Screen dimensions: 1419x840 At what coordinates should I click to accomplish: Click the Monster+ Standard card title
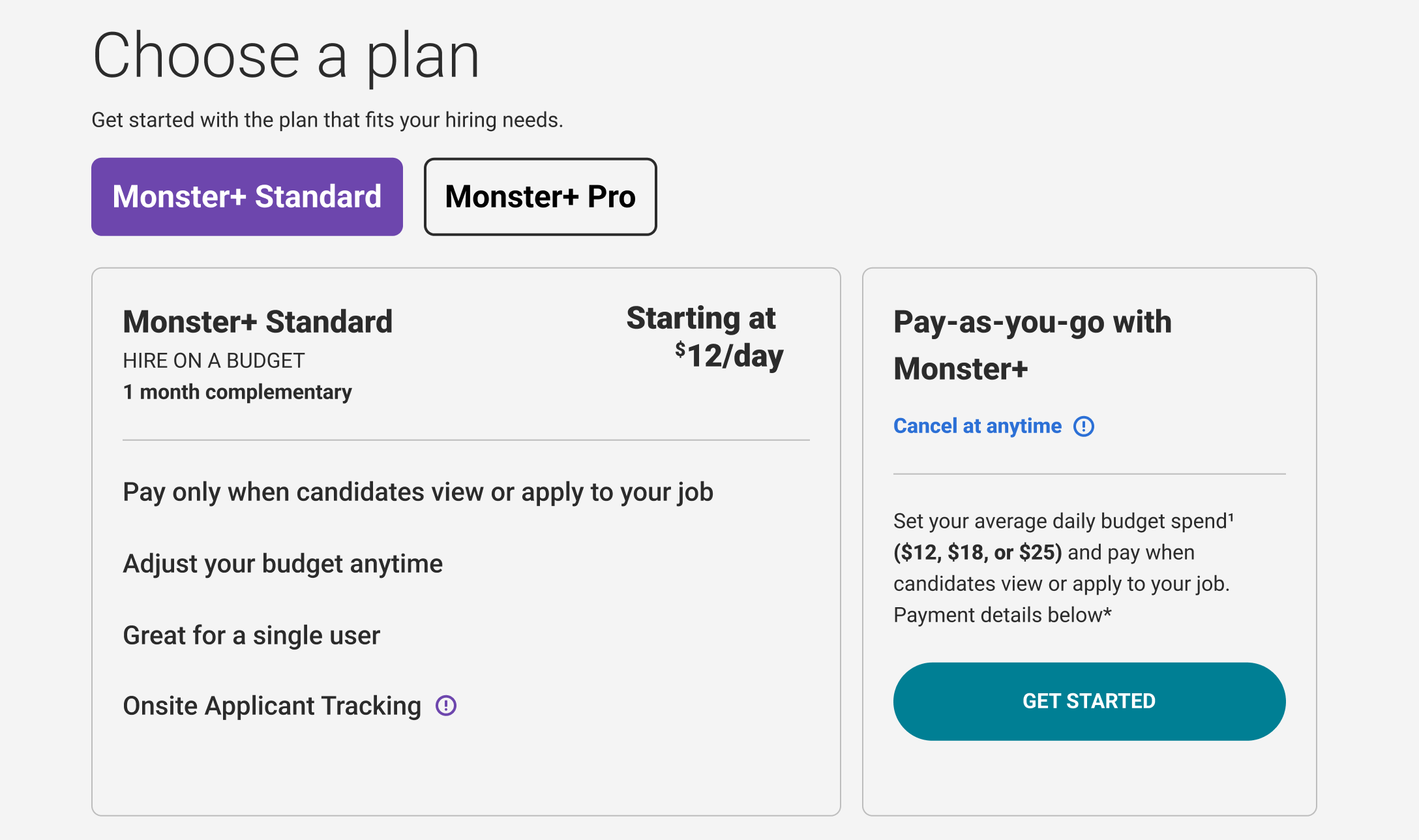coord(258,322)
